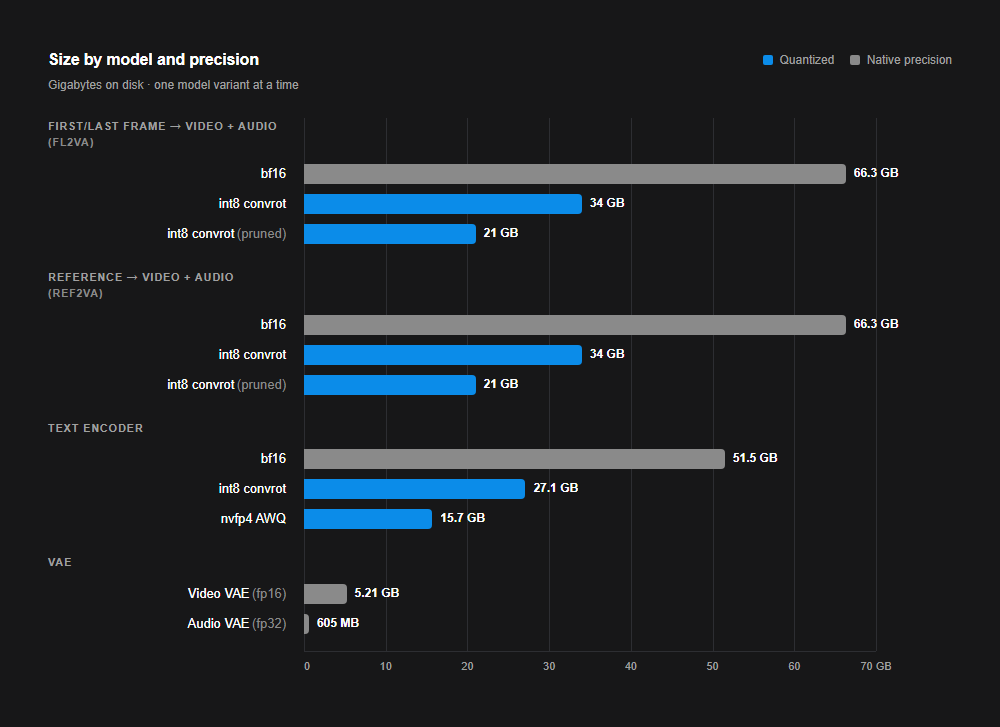
Task: Click the 70 GB axis tick label
Action: point(876,666)
